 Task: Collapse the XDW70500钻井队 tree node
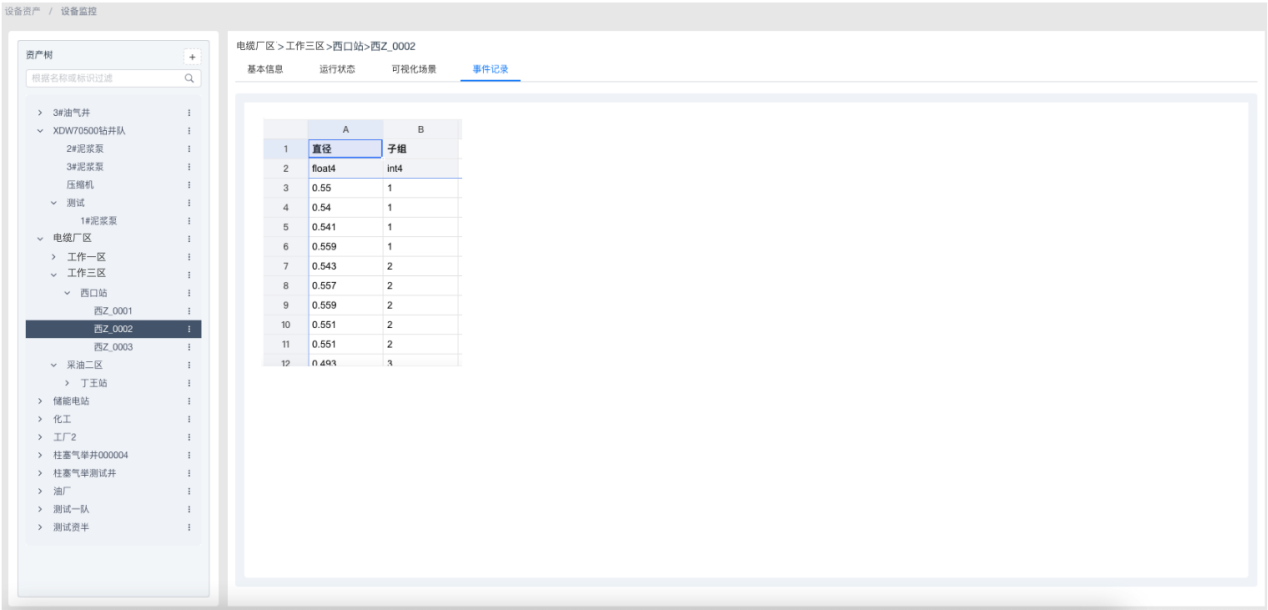click(x=41, y=131)
